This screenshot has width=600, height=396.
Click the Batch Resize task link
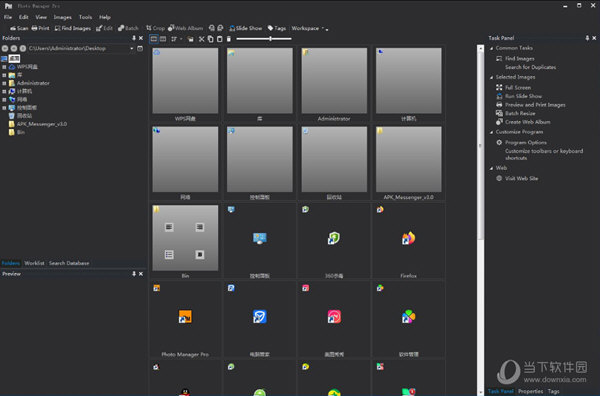click(x=520, y=113)
